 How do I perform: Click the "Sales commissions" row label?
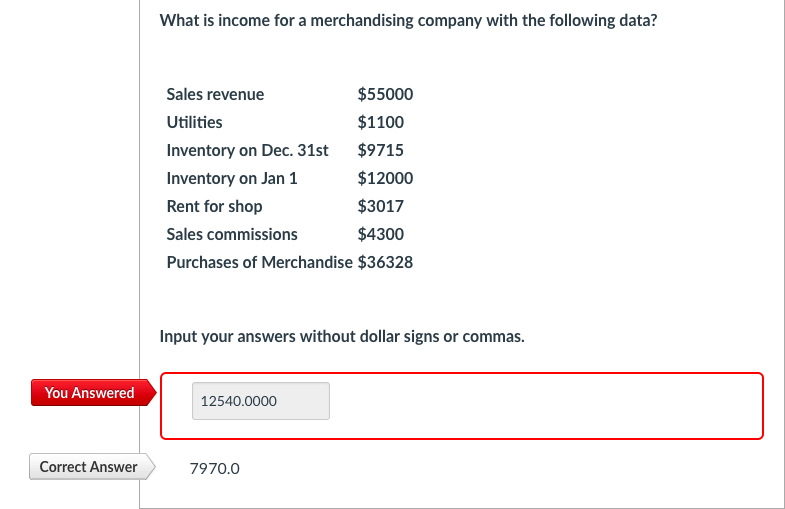coord(231,234)
